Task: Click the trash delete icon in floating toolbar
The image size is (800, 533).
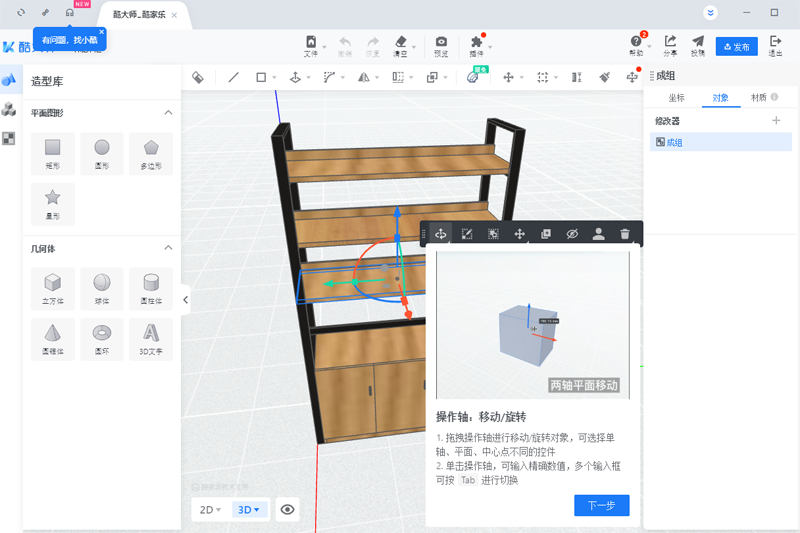Action: (625, 234)
